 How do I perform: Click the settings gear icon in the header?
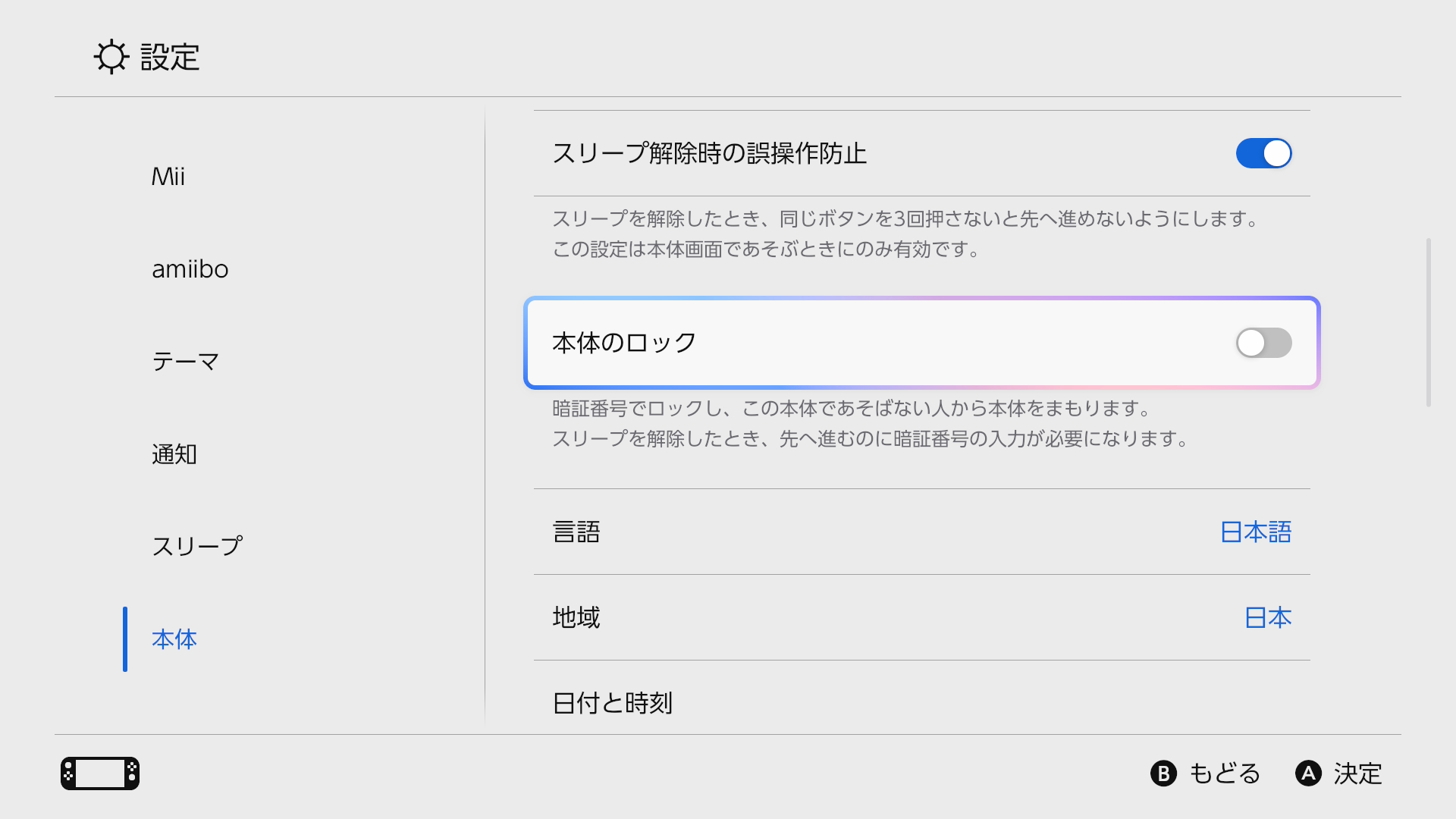point(111,57)
